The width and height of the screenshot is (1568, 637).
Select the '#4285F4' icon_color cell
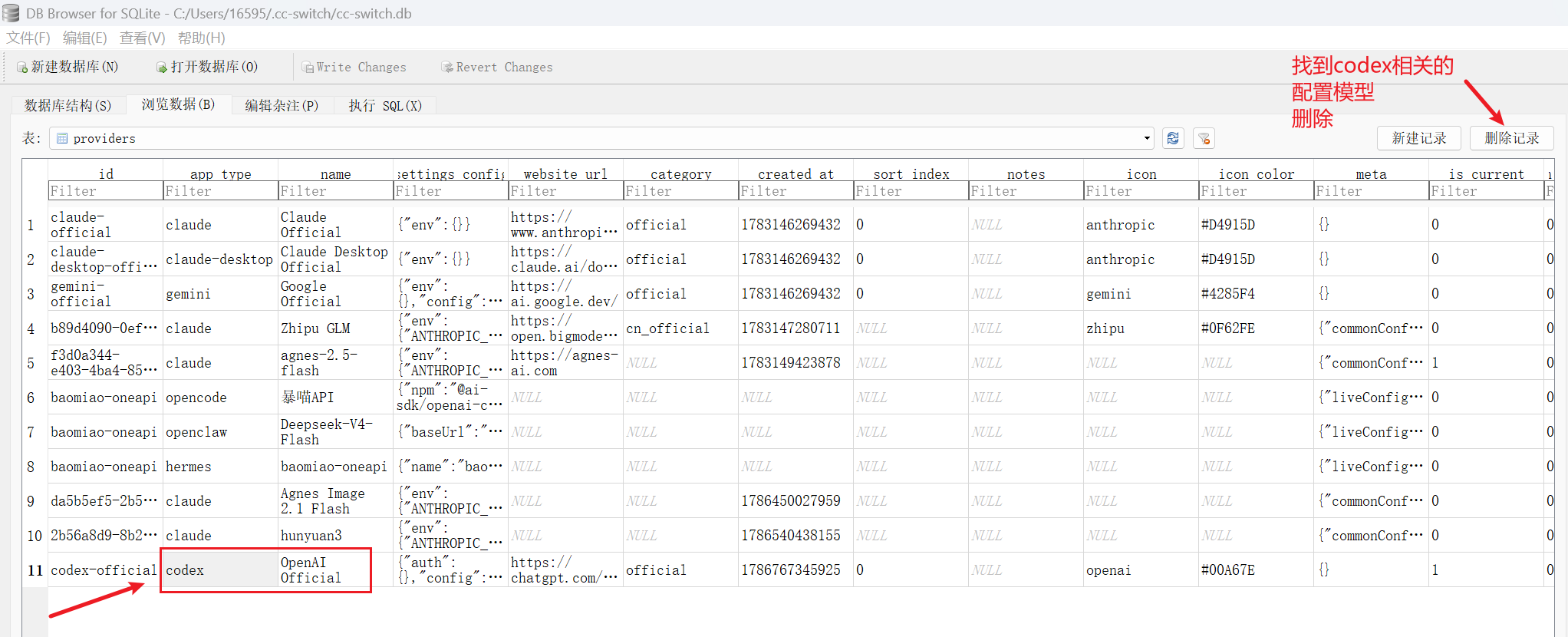[x=1256, y=294]
